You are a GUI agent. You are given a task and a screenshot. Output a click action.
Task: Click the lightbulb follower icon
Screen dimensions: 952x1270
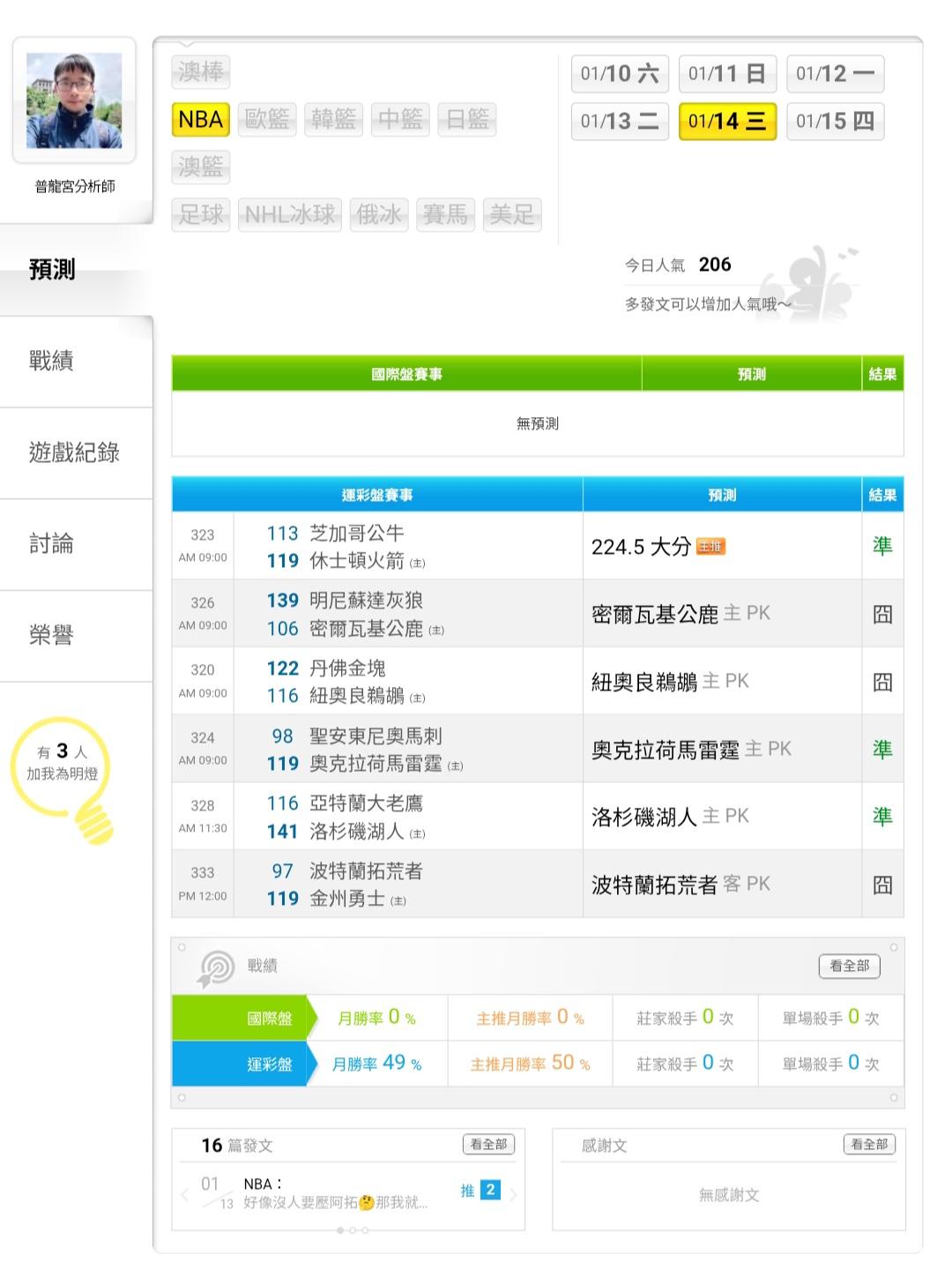click(x=63, y=776)
